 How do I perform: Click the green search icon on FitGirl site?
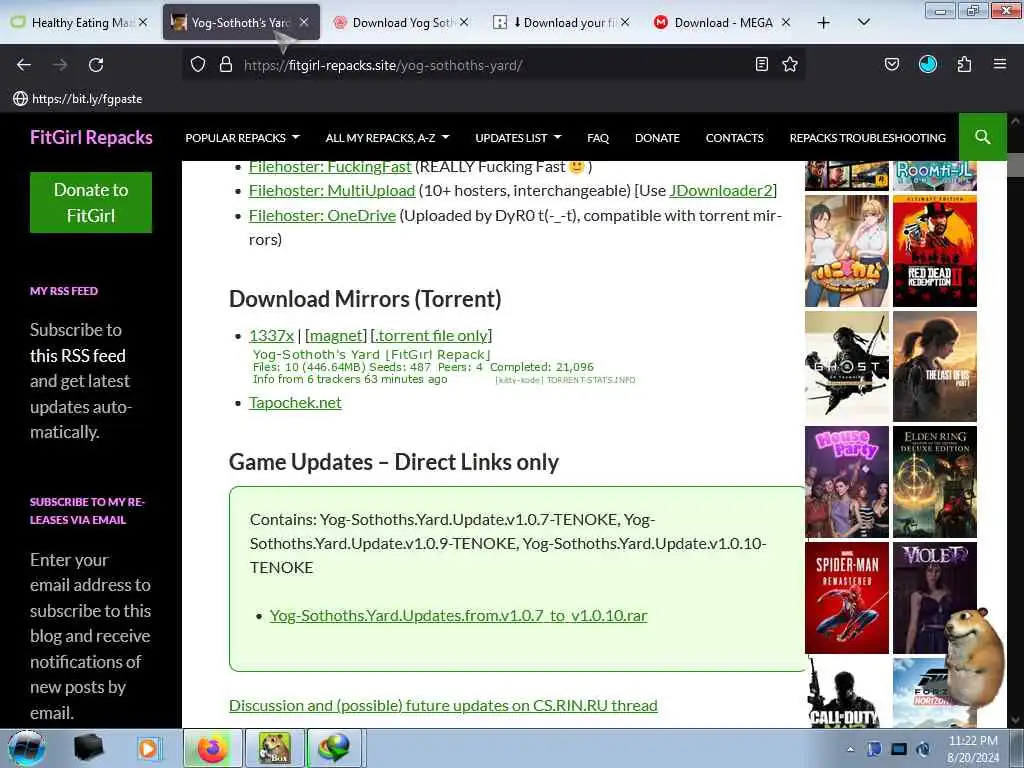point(982,137)
